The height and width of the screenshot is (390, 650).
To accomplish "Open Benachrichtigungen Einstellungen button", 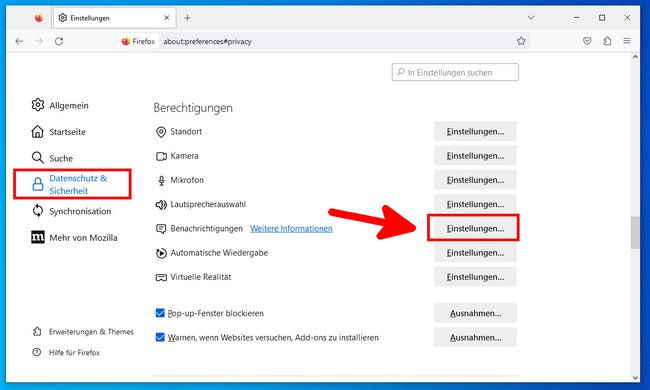I will (x=475, y=228).
